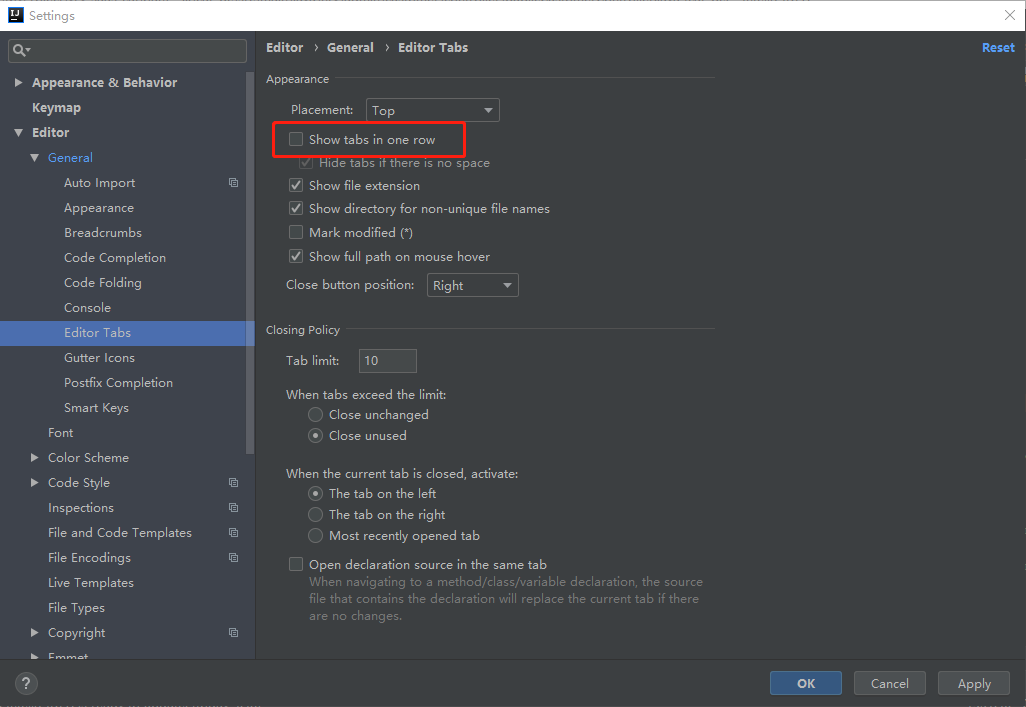The height and width of the screenshot is (707, 1026).
Task: Click the project-level icon beside Auto Import
Action: (x=234, y=183)
